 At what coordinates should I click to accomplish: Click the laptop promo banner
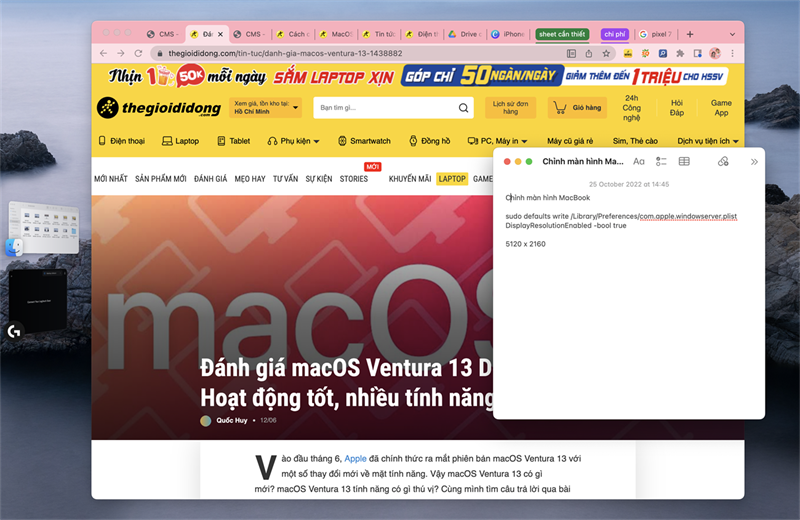(418, 76)
